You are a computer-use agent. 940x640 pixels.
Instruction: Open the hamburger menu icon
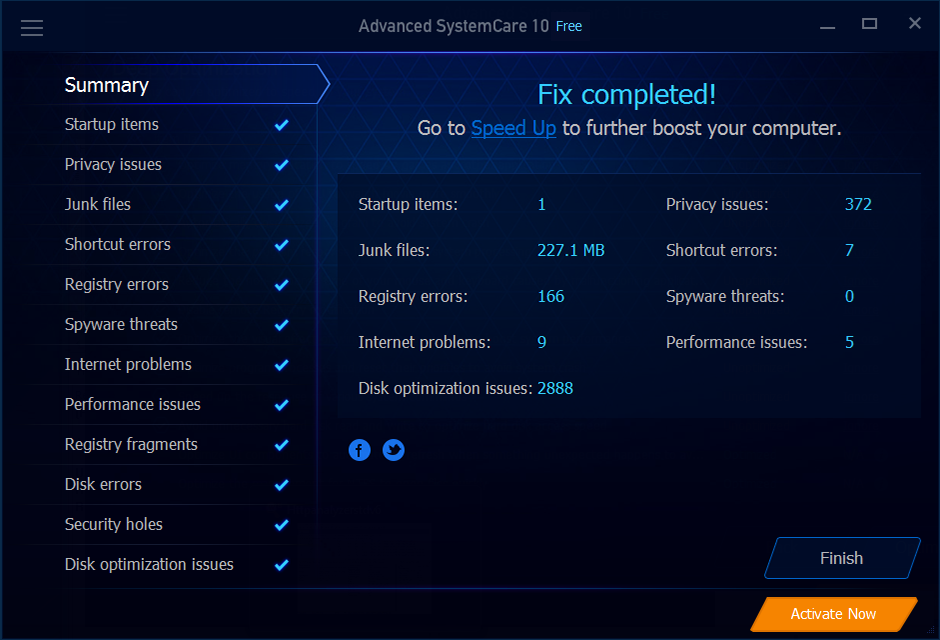pos(32,28)
